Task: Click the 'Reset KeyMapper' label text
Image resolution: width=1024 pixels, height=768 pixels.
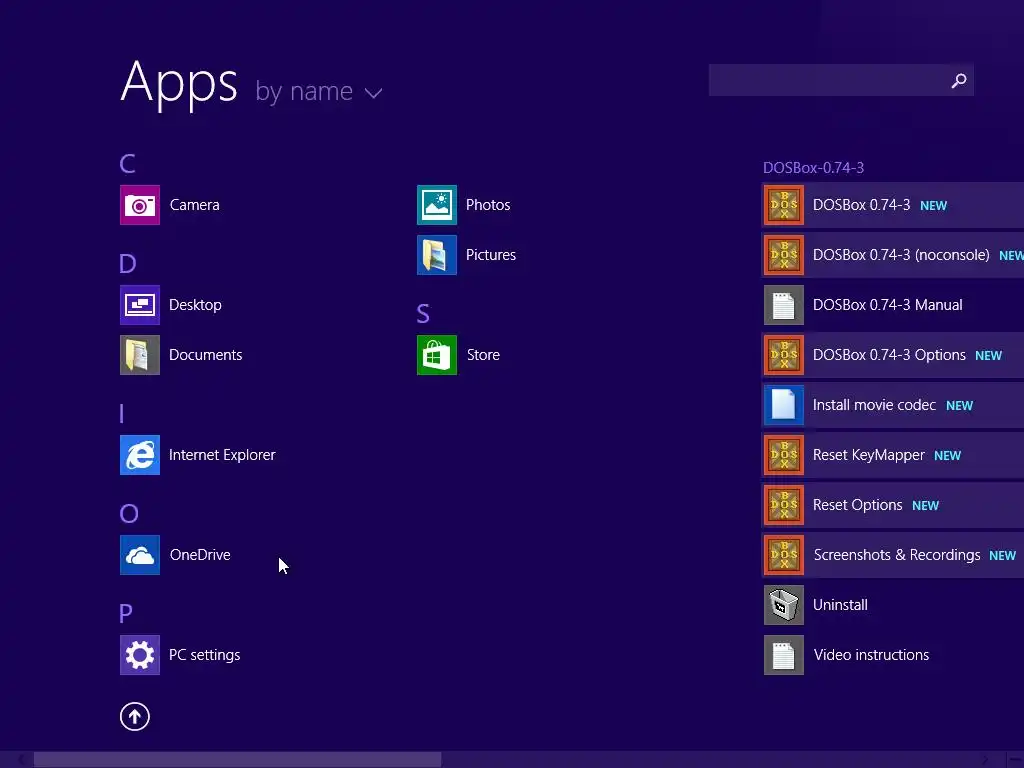Action: (869, 455)
